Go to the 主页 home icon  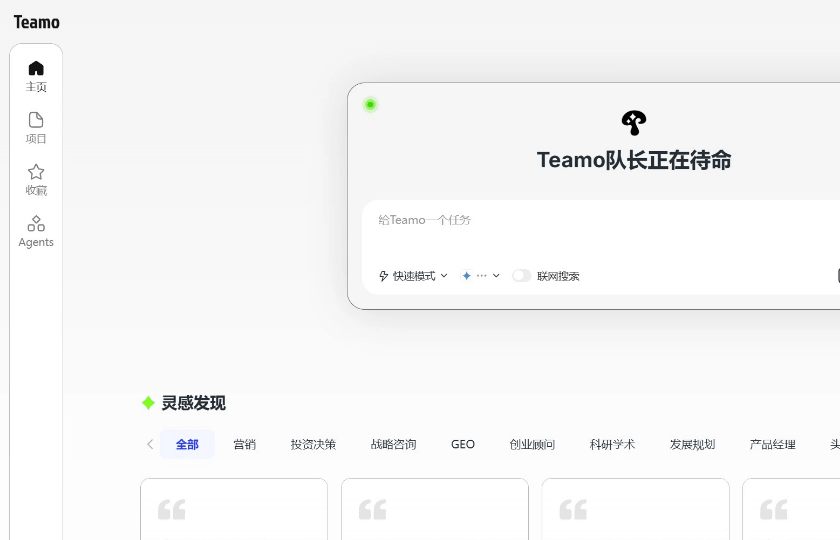click(36, 69)
